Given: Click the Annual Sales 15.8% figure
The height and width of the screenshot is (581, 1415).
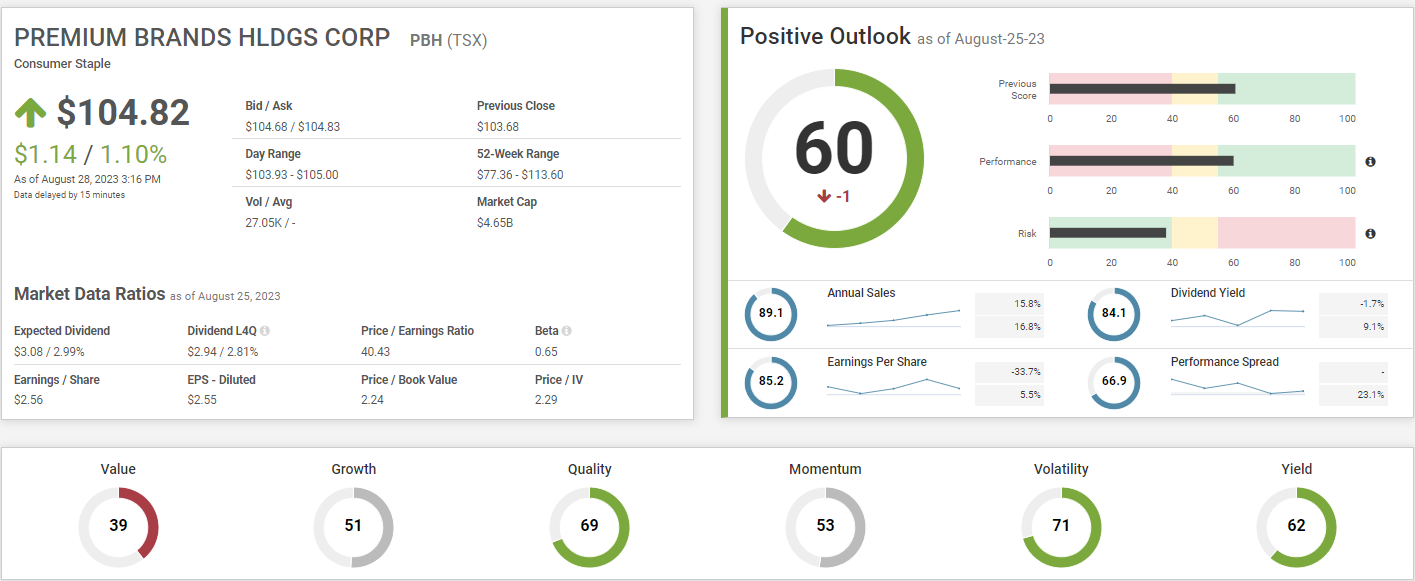Looking at the screenshot, I should point(1027,303).
